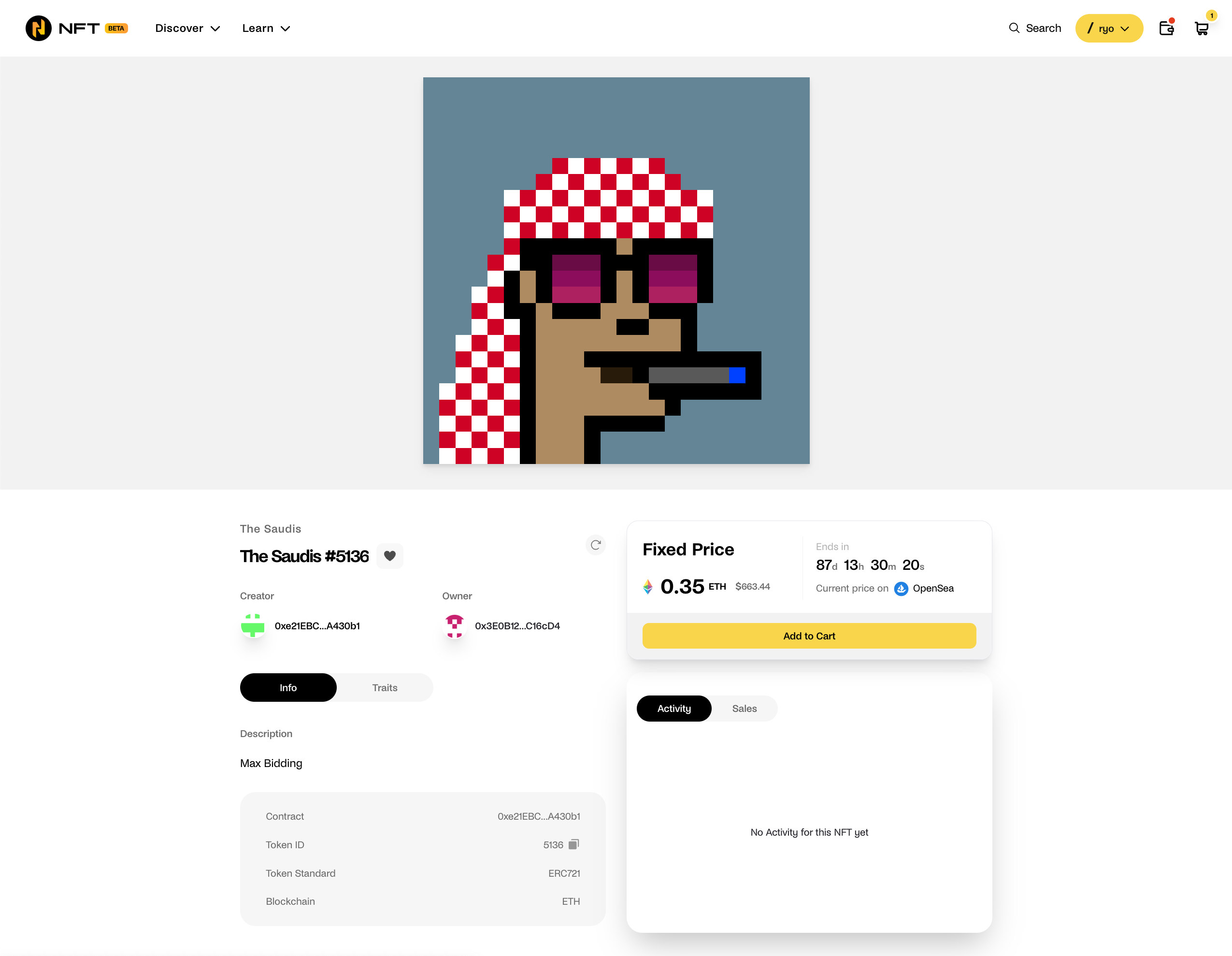
Task: Expand the Discover dropdown menu
Action: [x=187, y=28]
